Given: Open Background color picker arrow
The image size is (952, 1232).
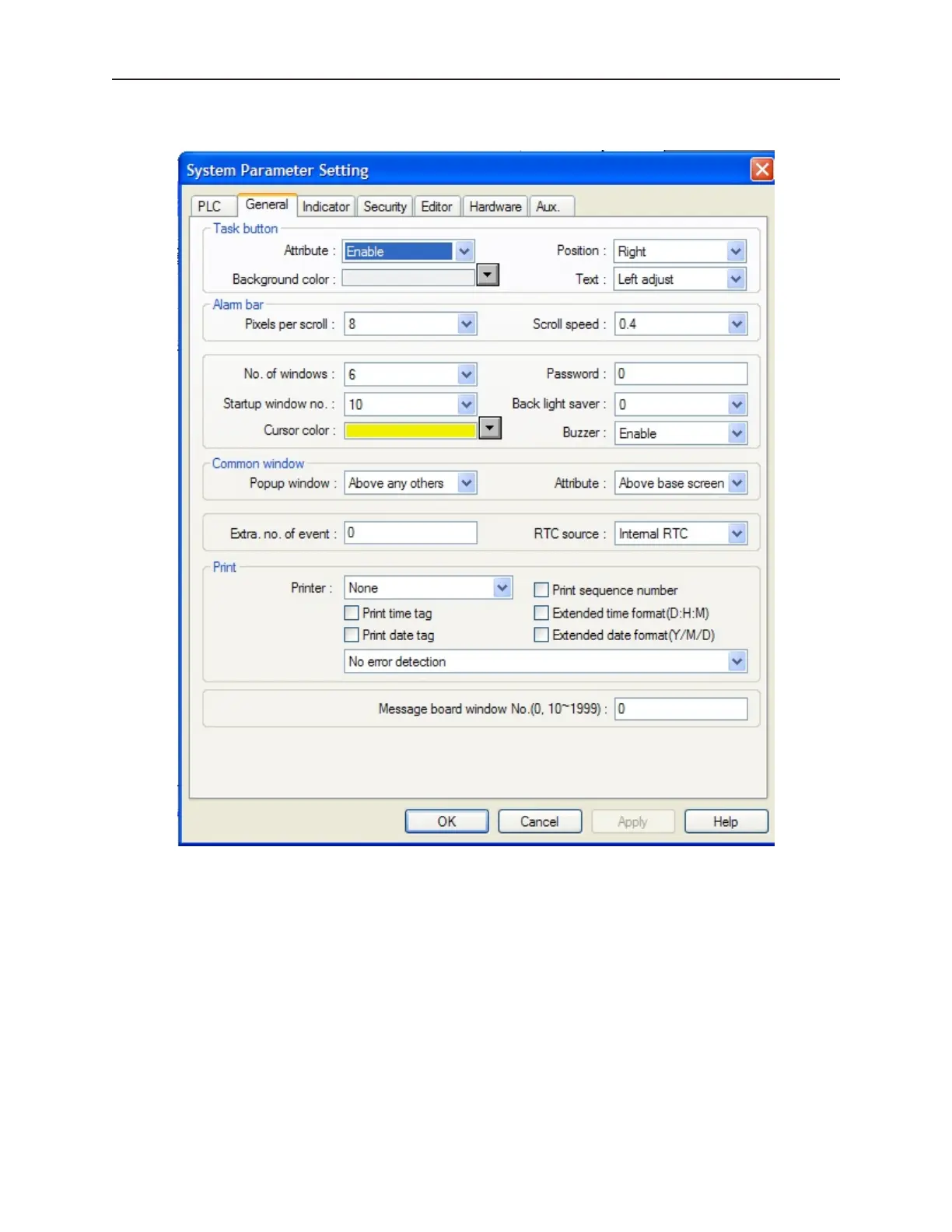Looking at the screenshot, I should [488, 275].
